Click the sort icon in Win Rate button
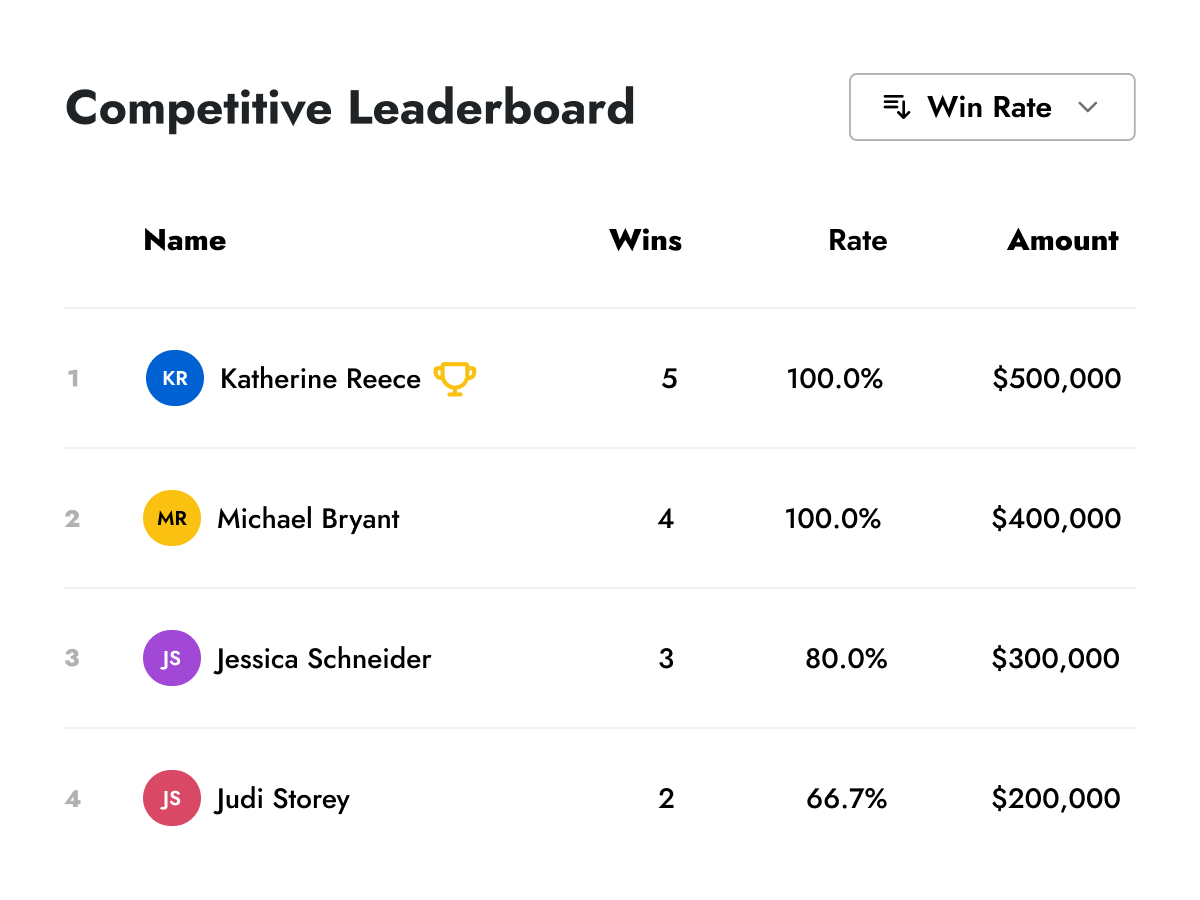Image resolution: width=1200 pixels, height=900 pixels. pos(897,107)
